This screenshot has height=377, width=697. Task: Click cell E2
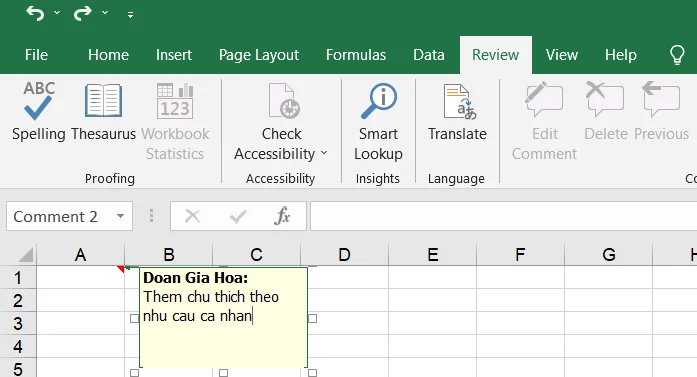pos(433,301)
